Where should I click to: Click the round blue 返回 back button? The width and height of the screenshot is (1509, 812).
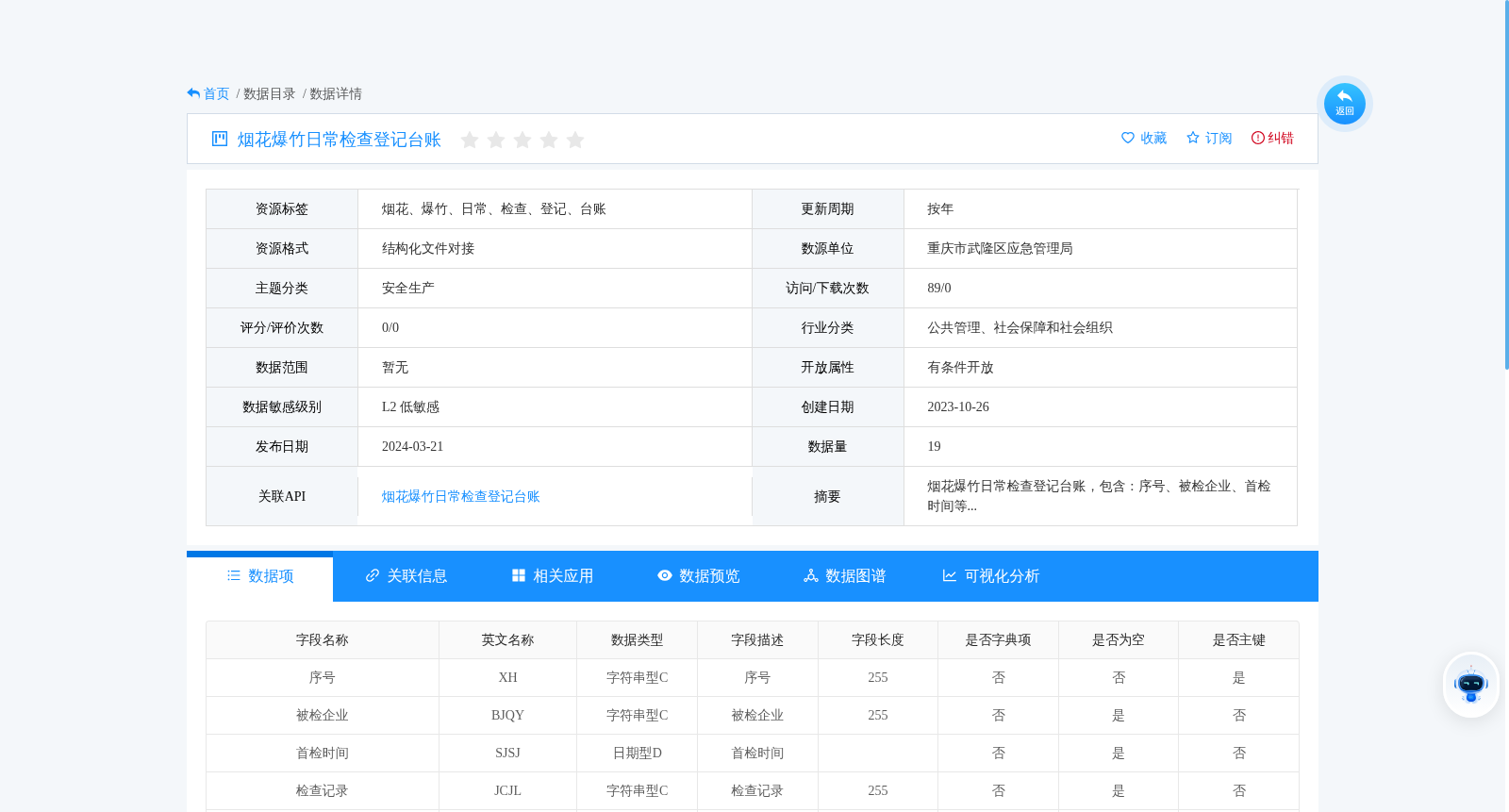click(x=1344, y=104)
